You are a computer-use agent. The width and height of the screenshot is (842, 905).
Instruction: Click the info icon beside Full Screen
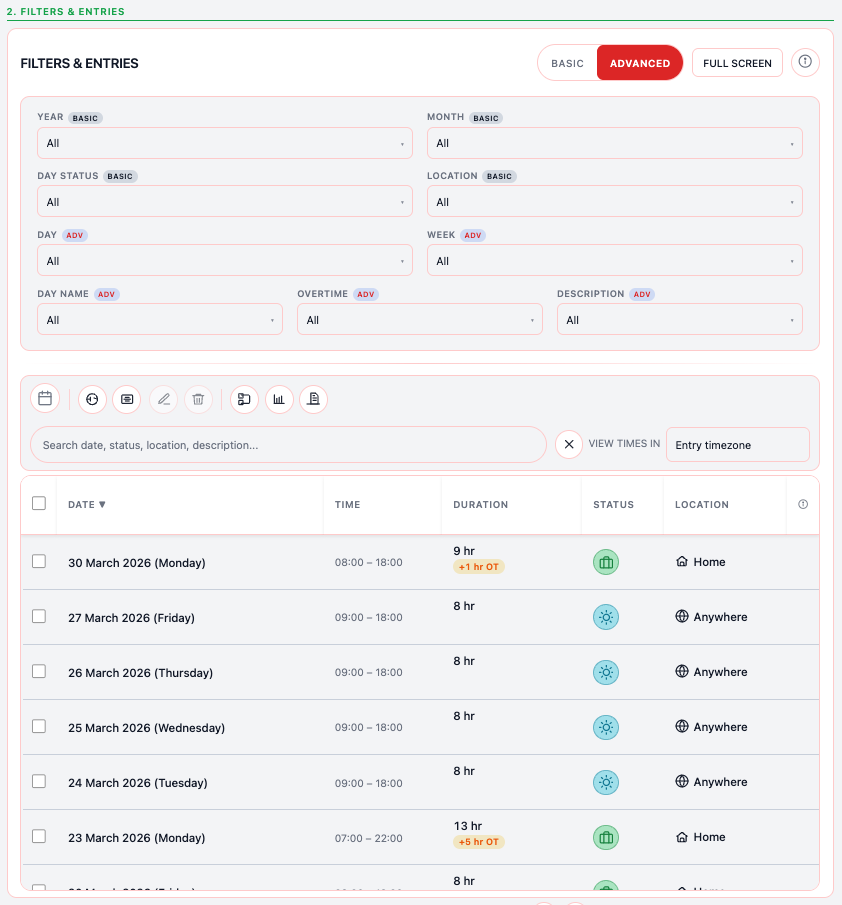pyautogui.click(x=805, y=63)
